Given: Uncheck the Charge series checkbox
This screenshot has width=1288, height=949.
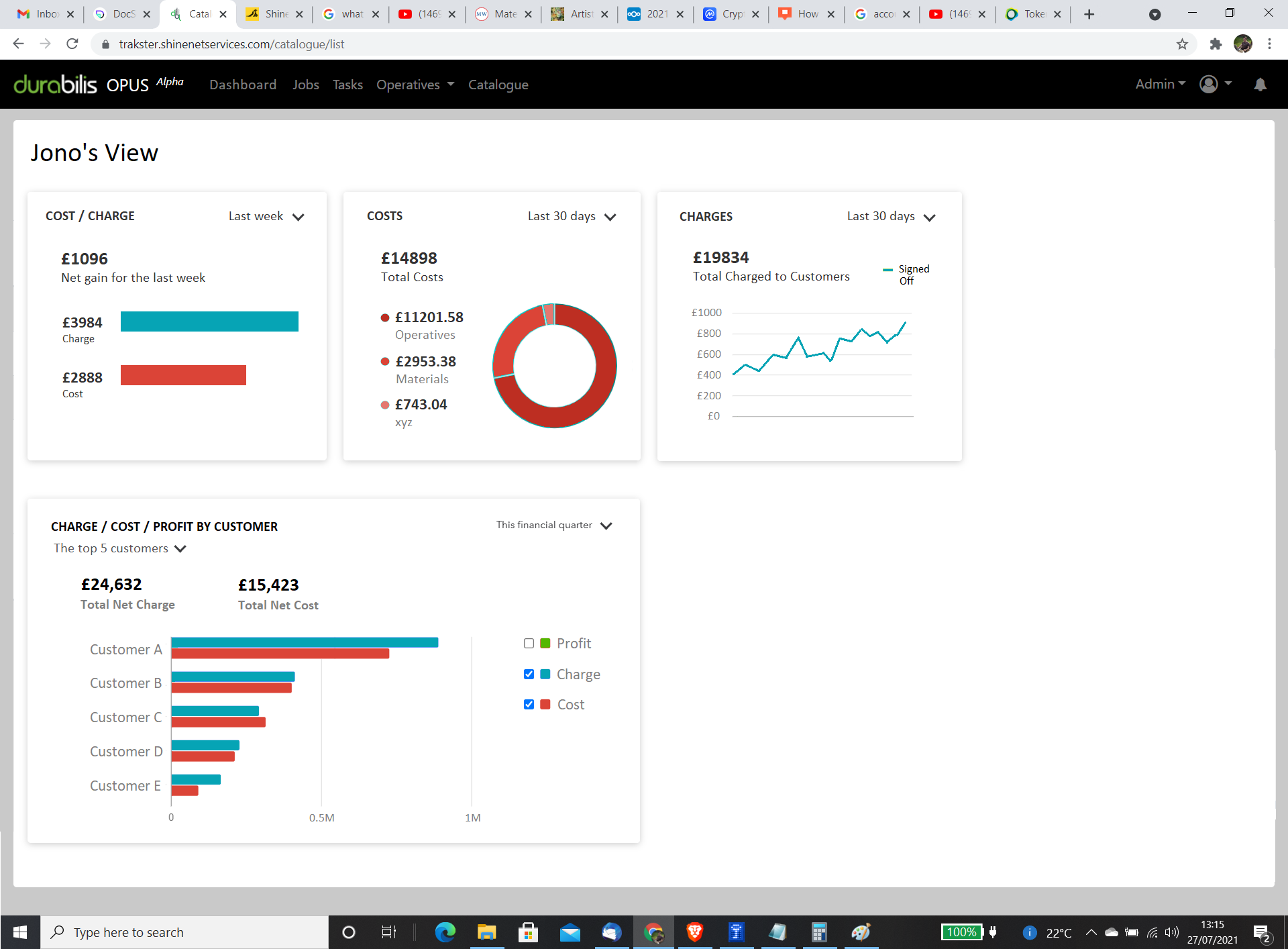Looking at the screenshot, I should (x=529, y=674).
